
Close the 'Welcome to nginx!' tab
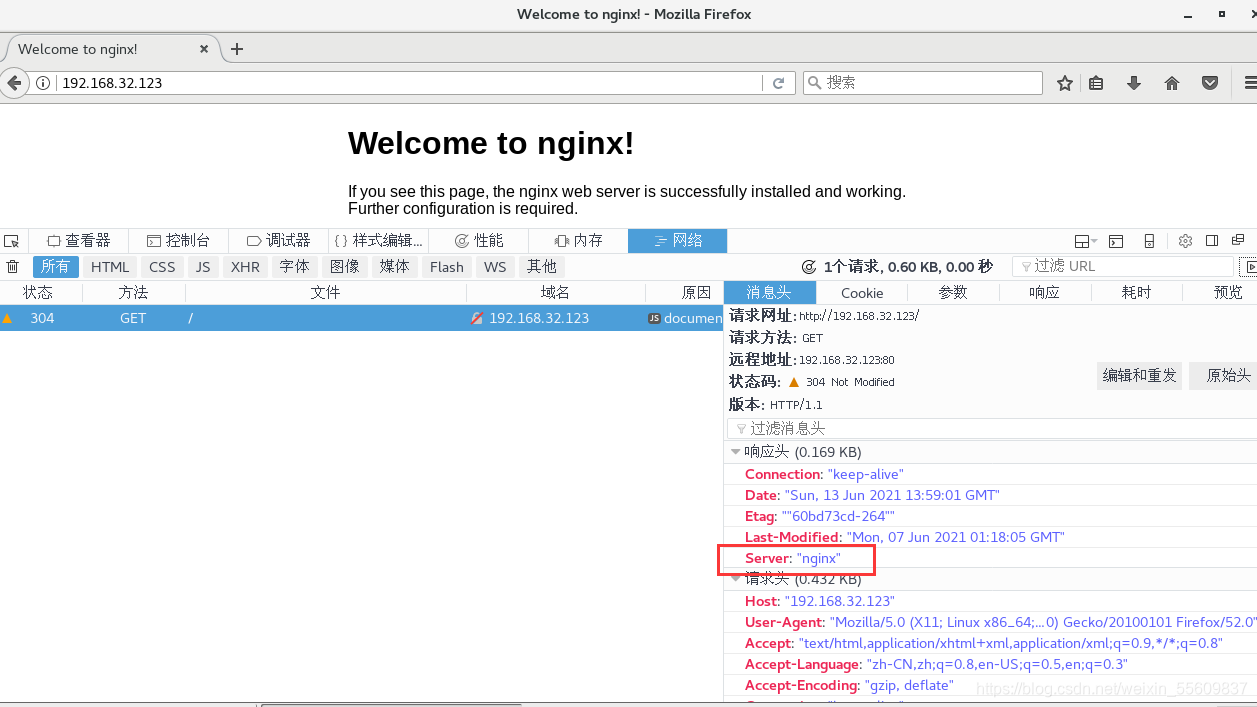204,49
